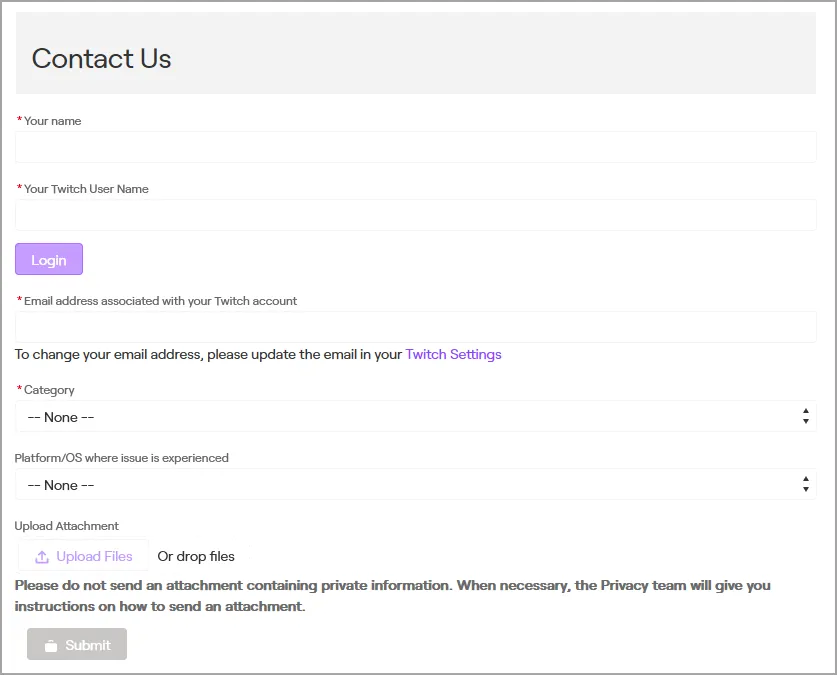Click the Upload Files button text
This screenshot has width=837, height=675.
point(94,556)
